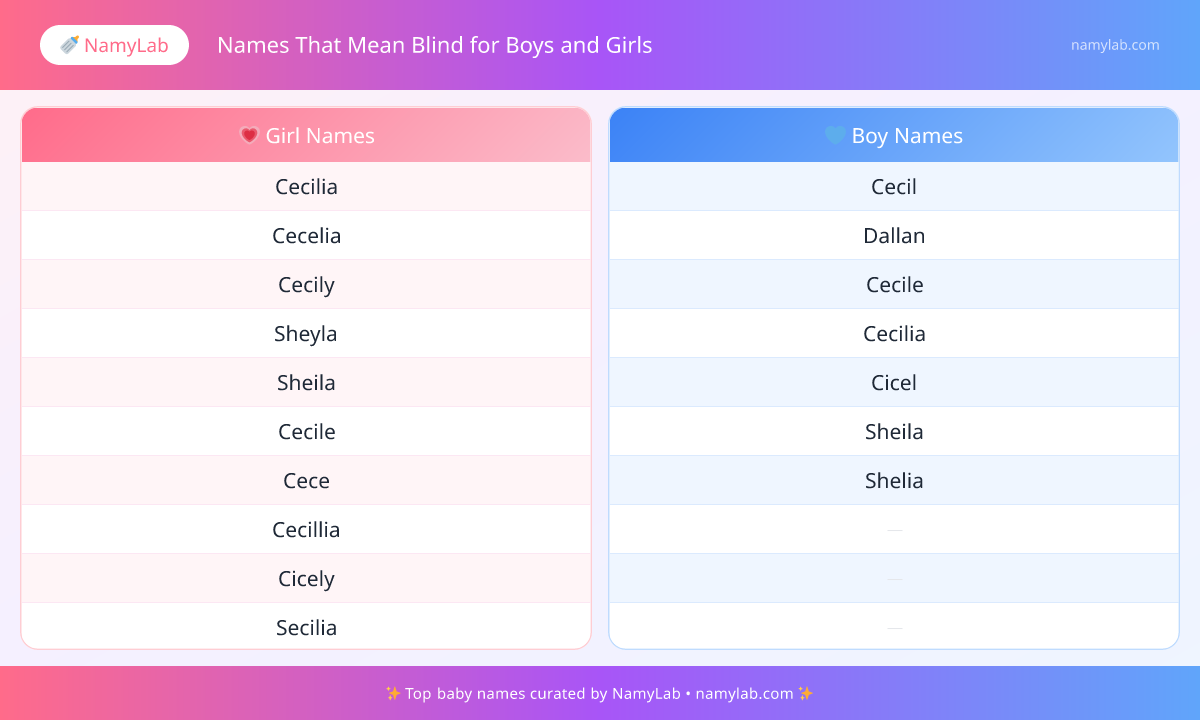Click the page title about names meaning blind
The width and height of the screenshot is (1200, 720).
(x=434, y=45)
